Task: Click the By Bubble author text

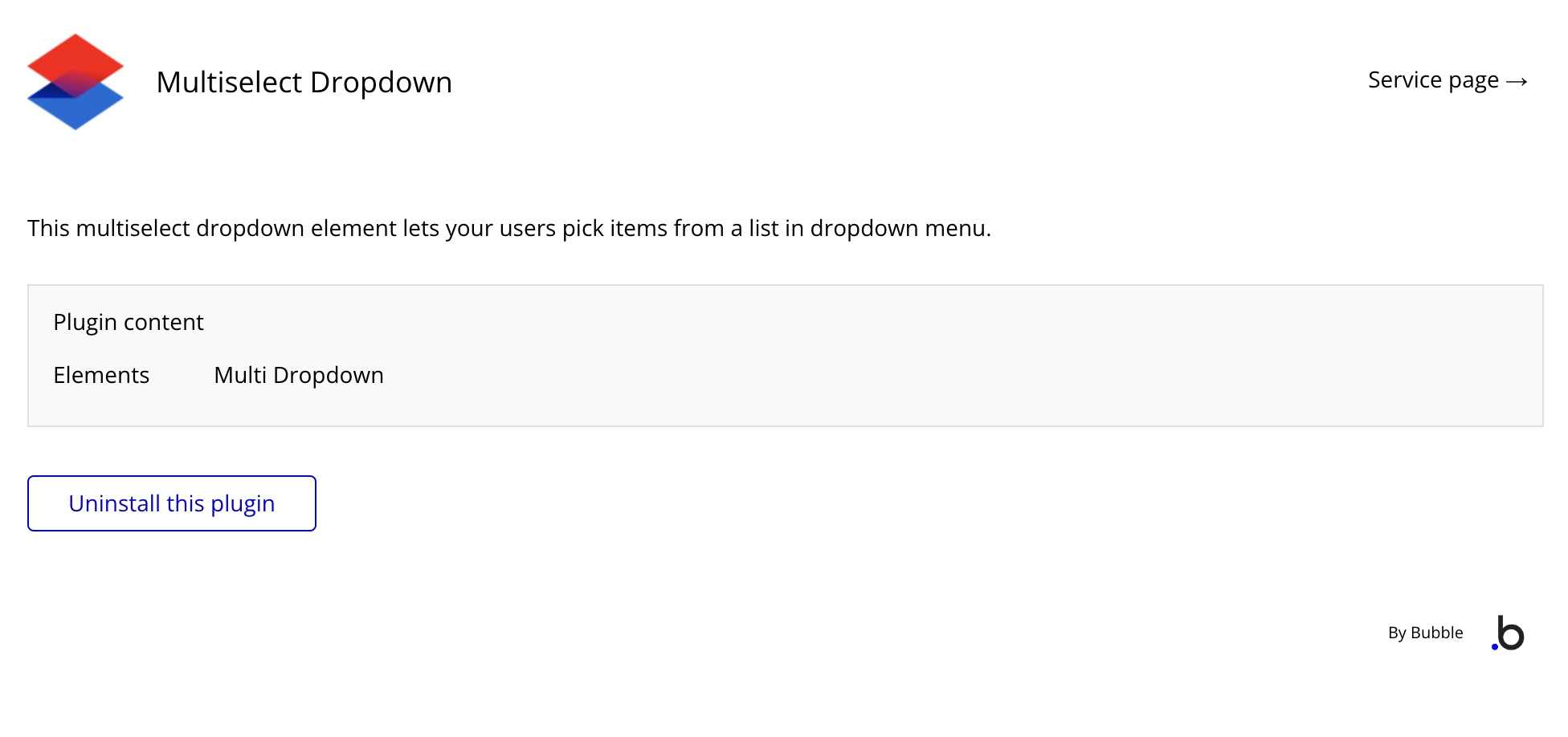Action: 1425,633
